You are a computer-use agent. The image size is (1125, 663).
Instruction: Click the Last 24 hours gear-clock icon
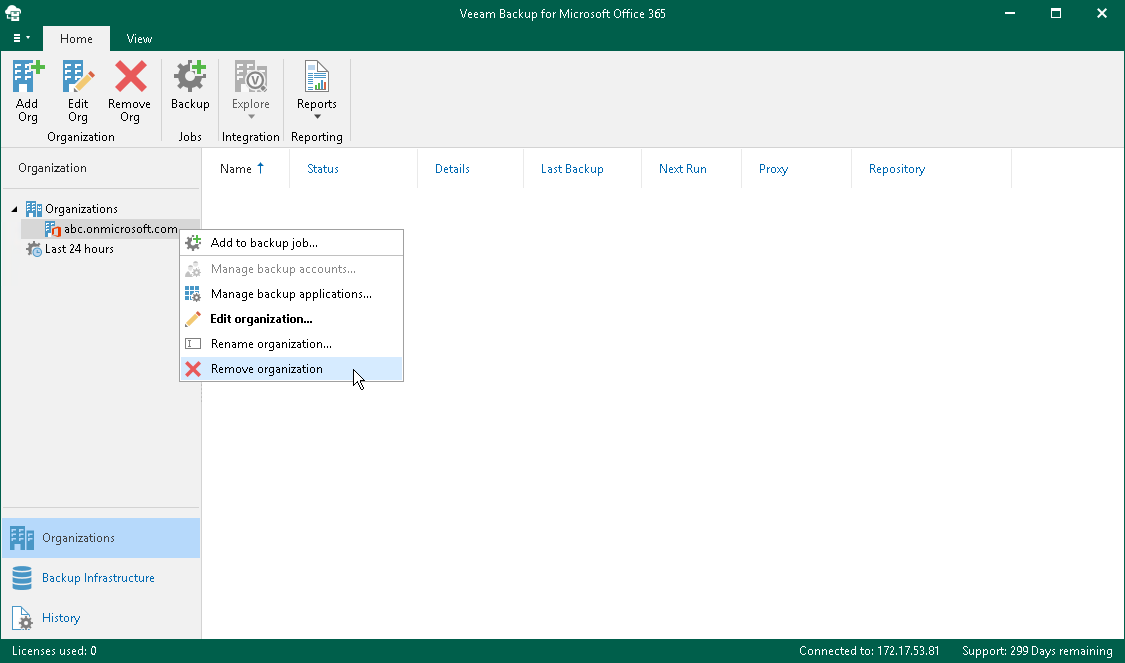tap(33, 249)
